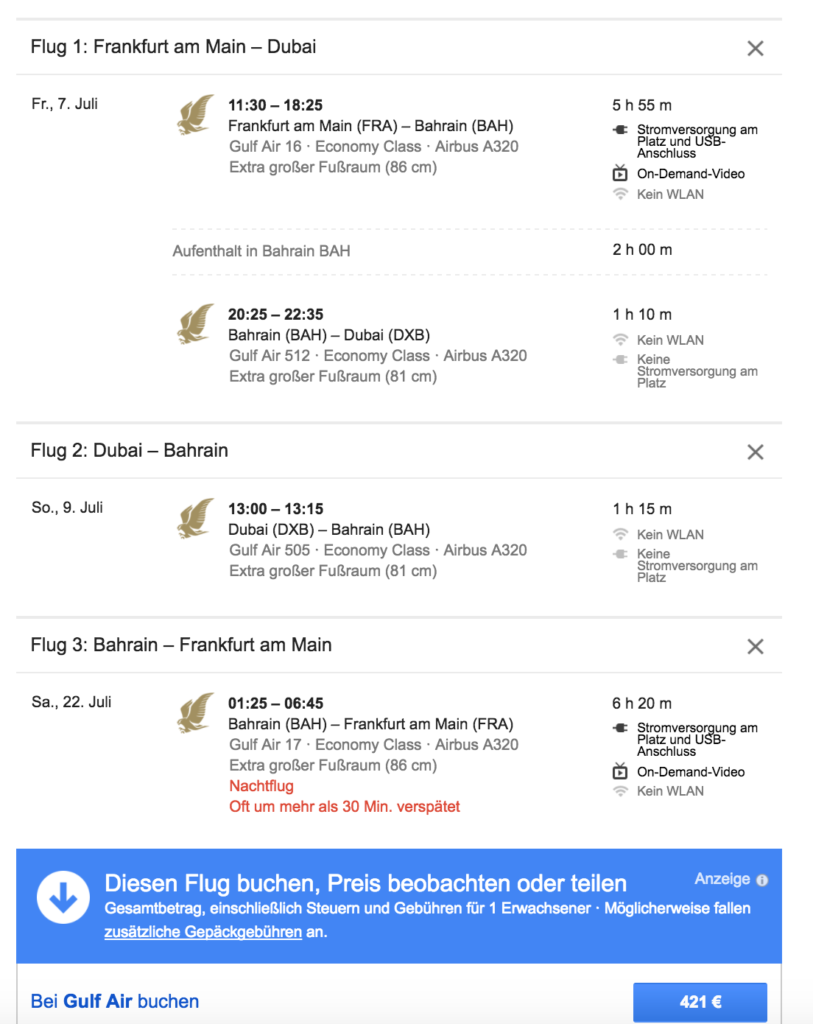The height and width of the screenshot is (1024, 813).
Task: Click the 11:30 – 18:25 flight time
Action: click(275, 105)
